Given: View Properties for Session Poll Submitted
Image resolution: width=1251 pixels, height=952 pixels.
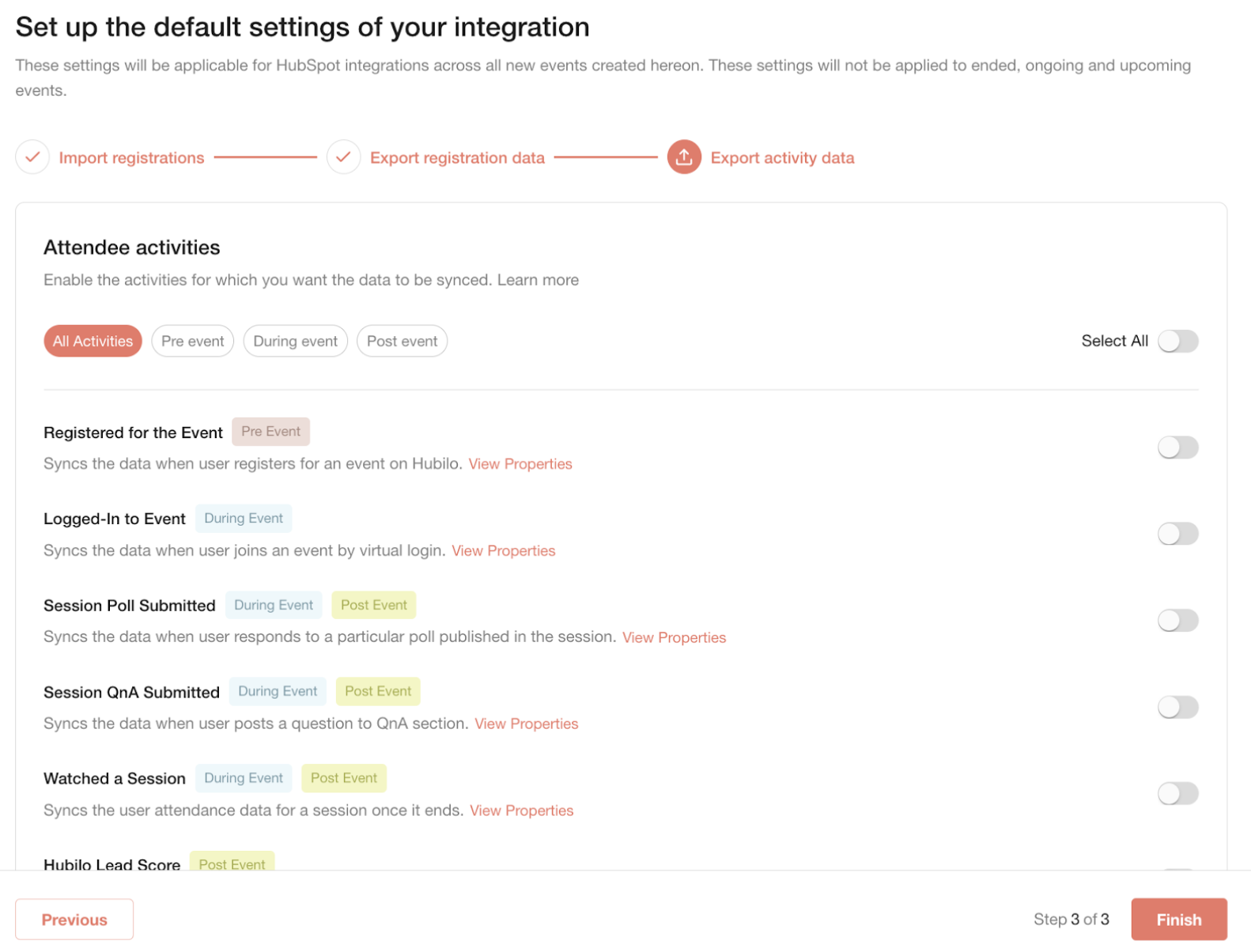Looking at the screenshot, I should pos(674,638).
